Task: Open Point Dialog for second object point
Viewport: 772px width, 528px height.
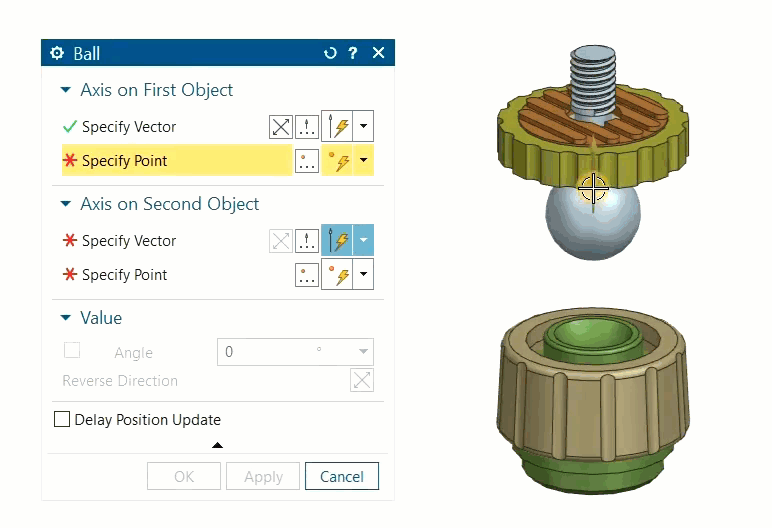Action: [x=307, y=275]
